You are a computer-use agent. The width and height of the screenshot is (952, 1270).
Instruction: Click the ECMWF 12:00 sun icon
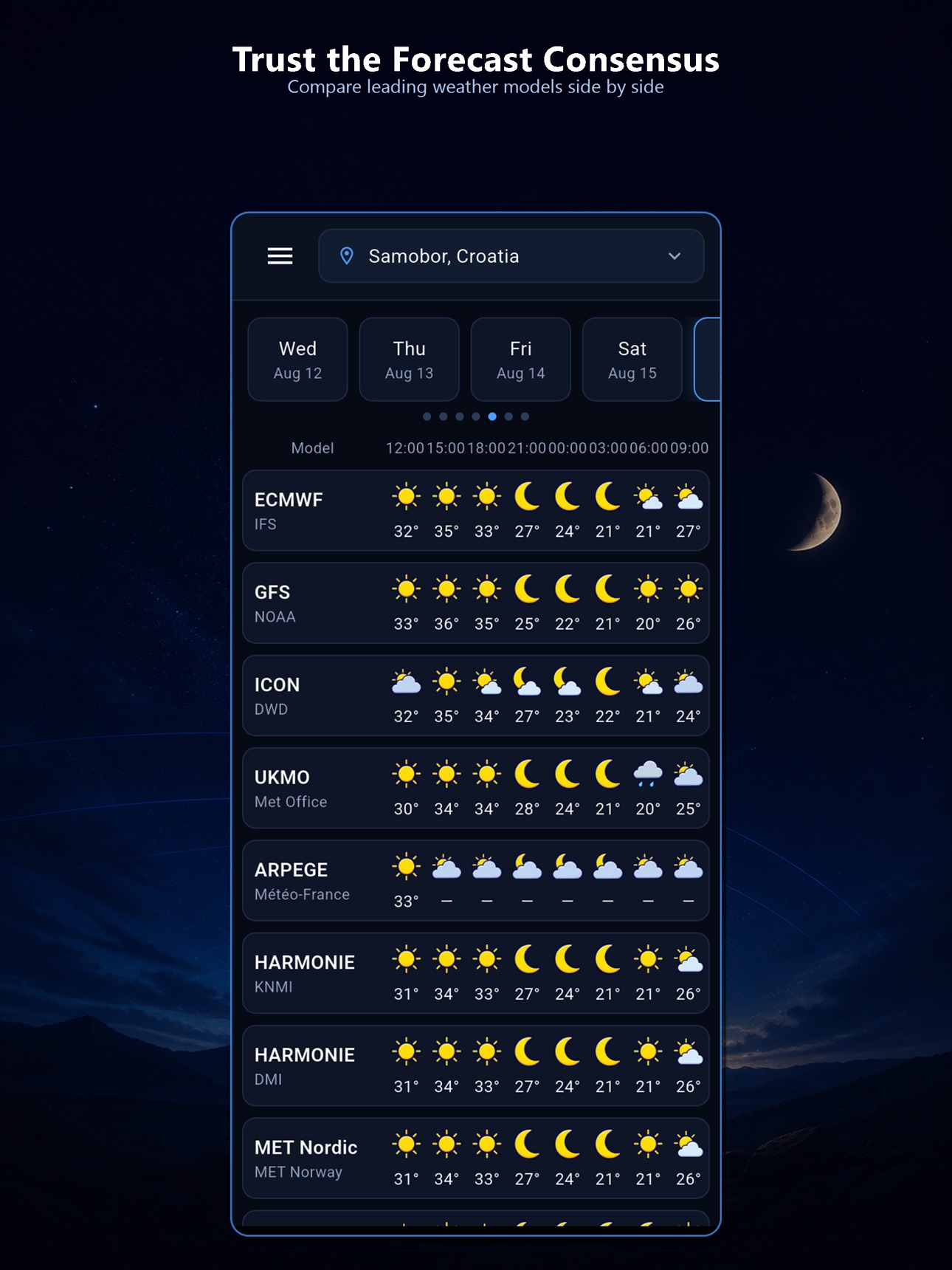(x=406, y=497)
